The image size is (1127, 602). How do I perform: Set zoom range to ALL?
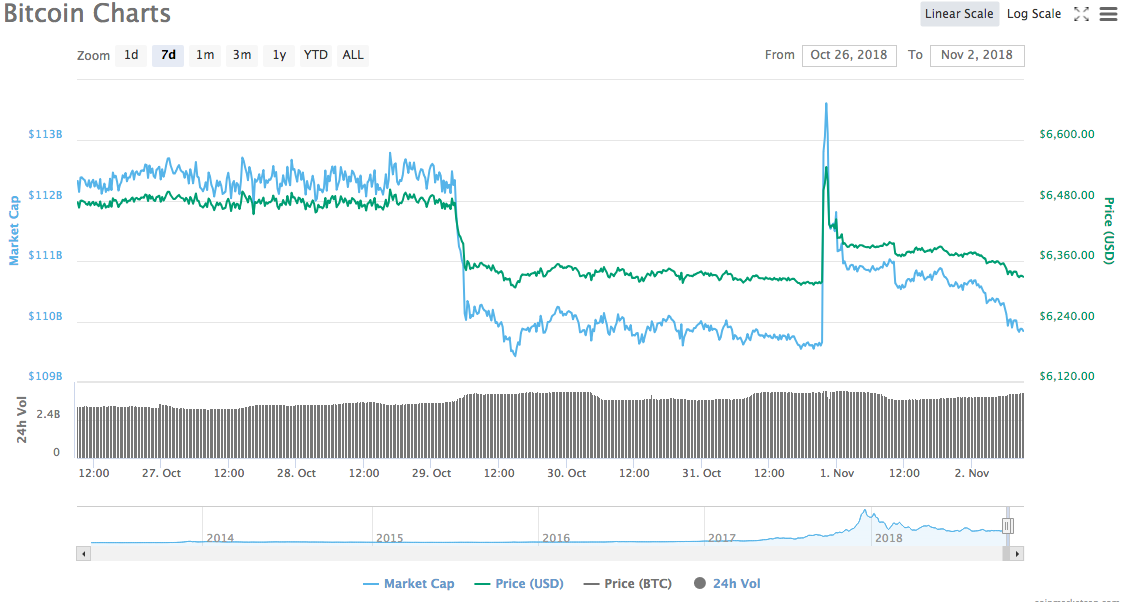[353, 55]
